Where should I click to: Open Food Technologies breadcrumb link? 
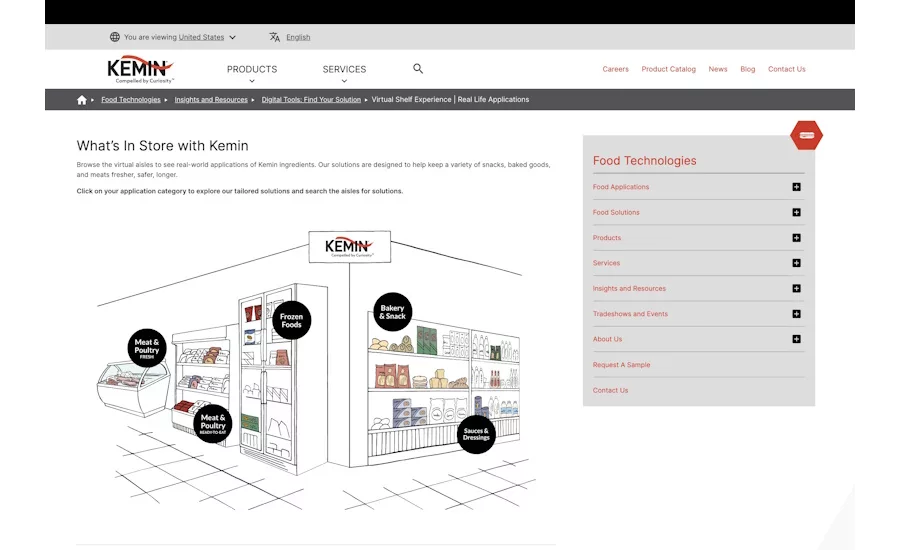(x=131, y=100)
